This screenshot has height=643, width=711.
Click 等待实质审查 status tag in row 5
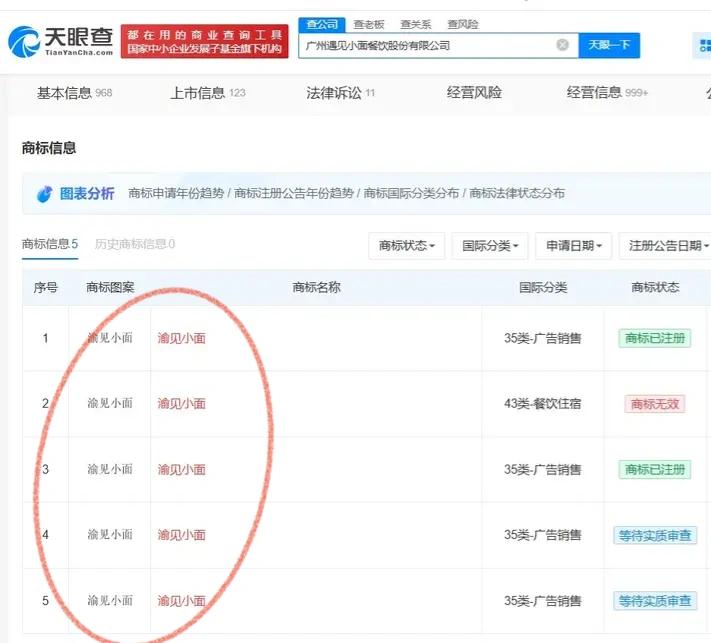(x=655, y=601)
